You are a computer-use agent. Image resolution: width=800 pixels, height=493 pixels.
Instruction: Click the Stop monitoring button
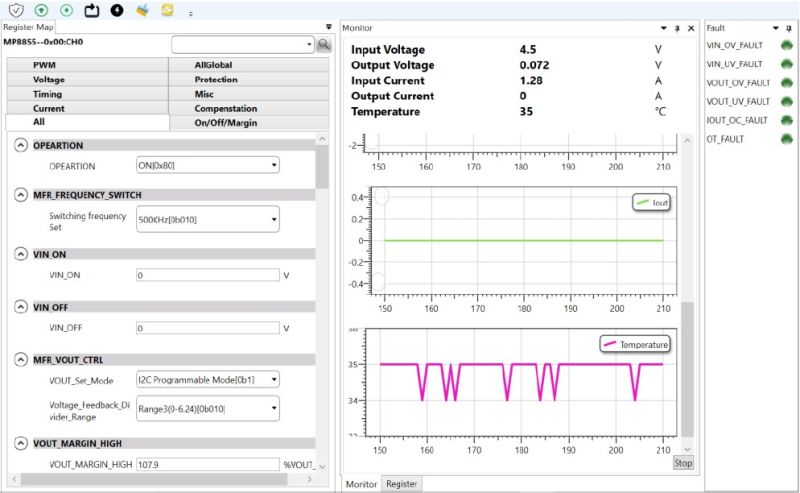683,463
